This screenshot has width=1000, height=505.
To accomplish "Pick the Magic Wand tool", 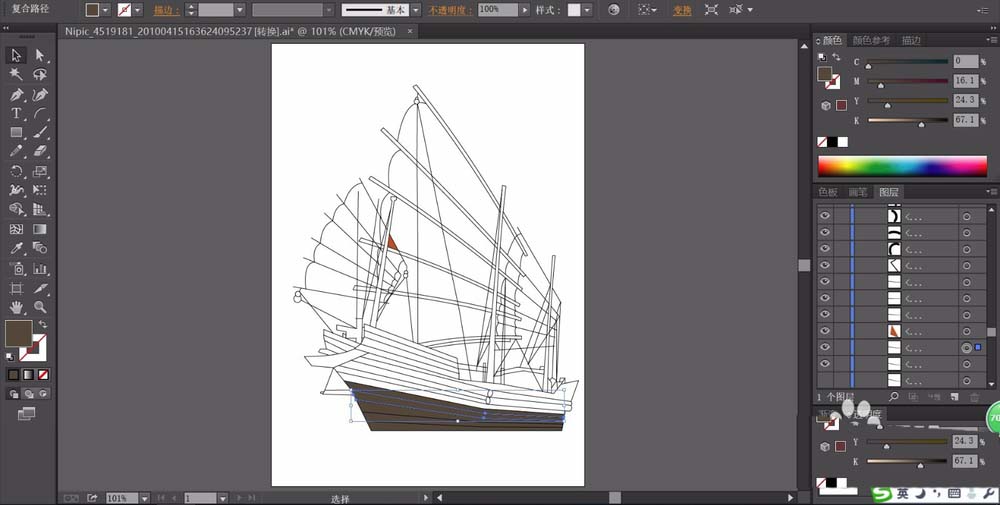I will [x=17, y=74].
